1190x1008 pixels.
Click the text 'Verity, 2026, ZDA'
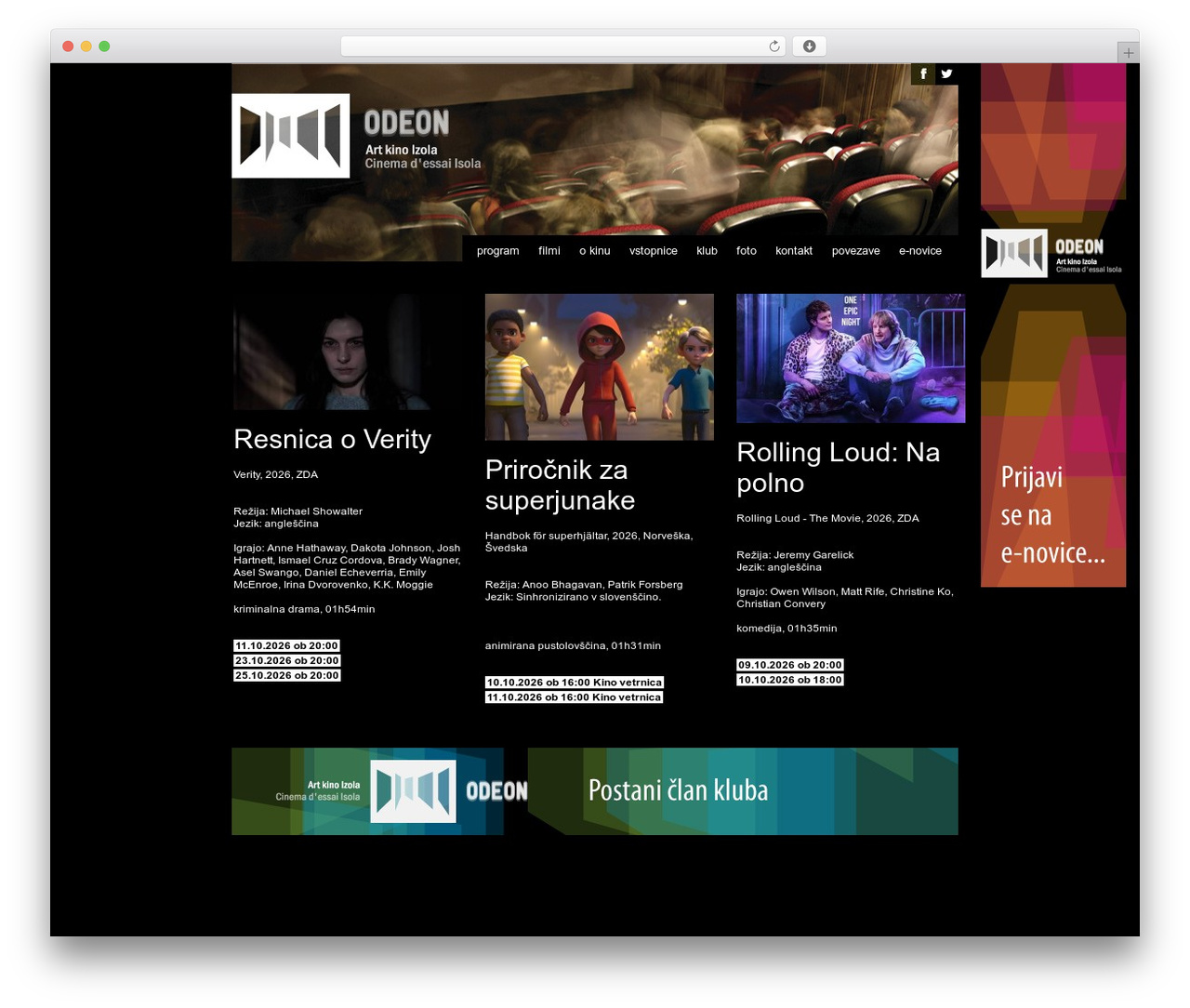tap(275, 475)
